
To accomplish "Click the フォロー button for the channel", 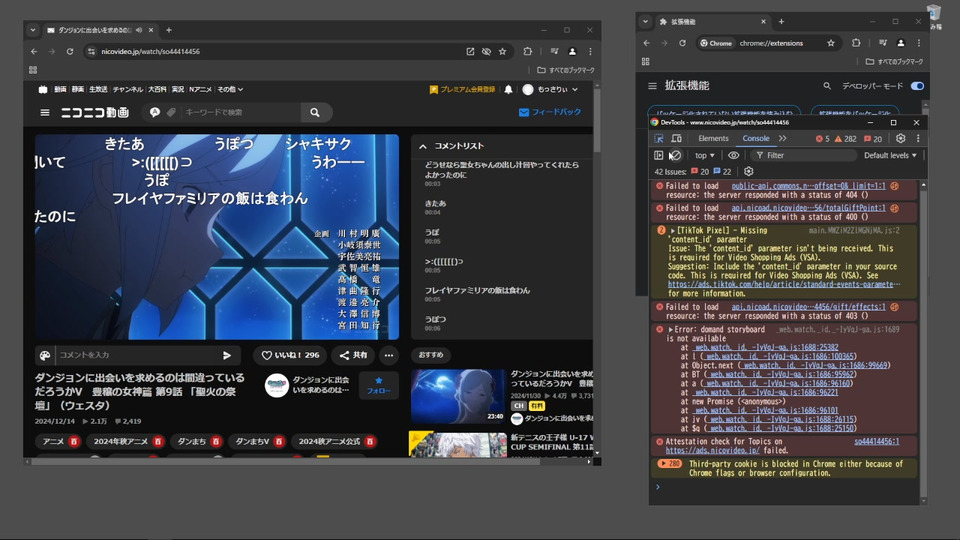I will click(378, 385).
